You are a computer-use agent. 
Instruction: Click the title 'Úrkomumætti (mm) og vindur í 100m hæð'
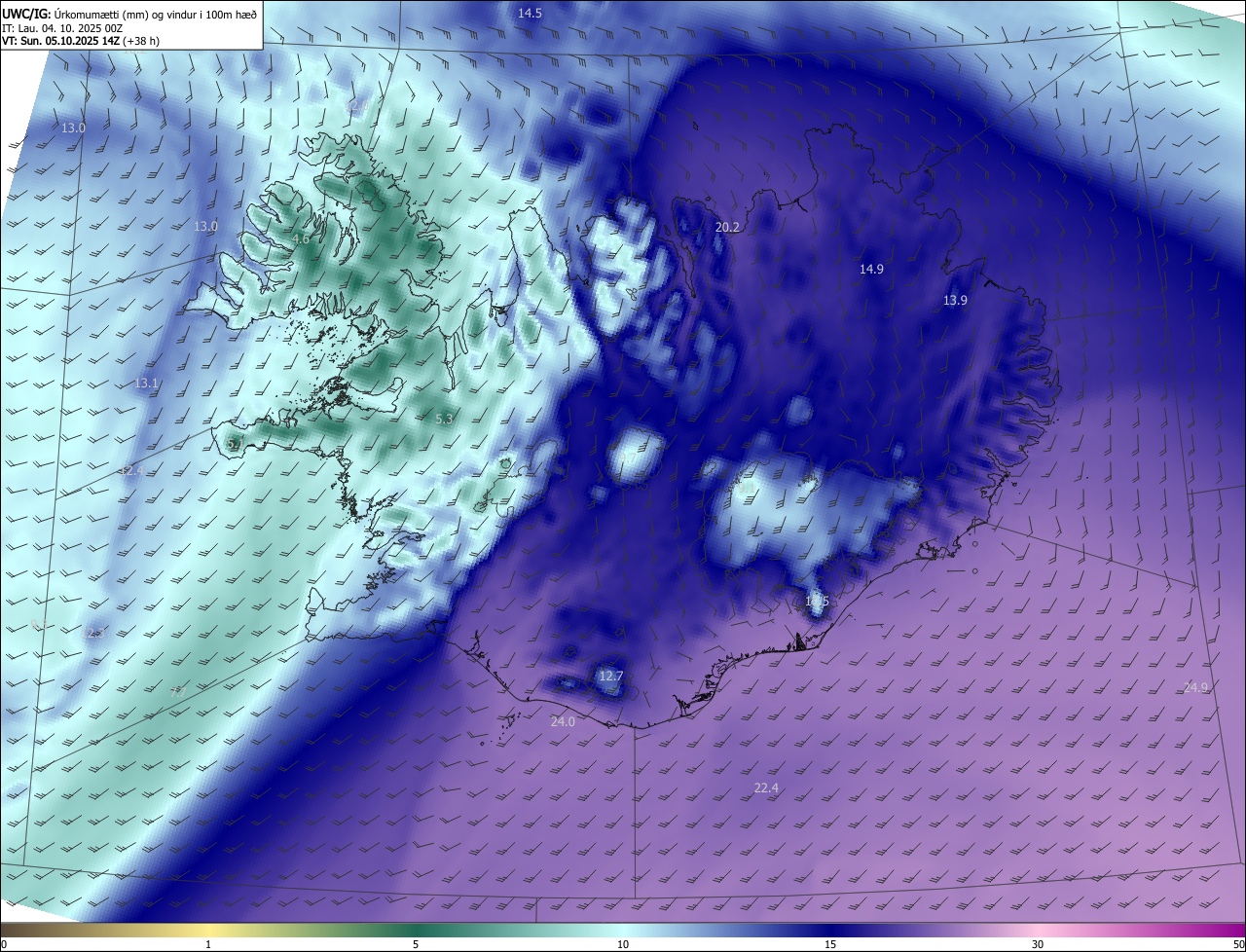(156, 14)
